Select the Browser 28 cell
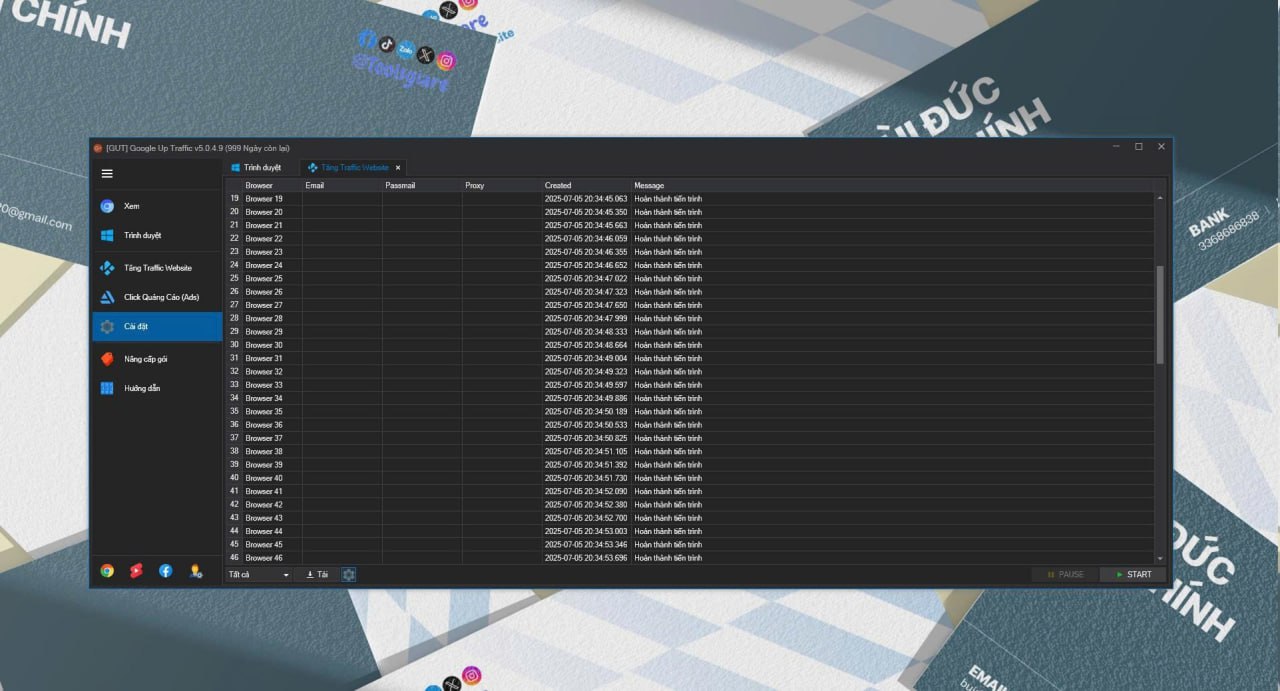Viewport: 1280px width, 691px height. [272, 318]
